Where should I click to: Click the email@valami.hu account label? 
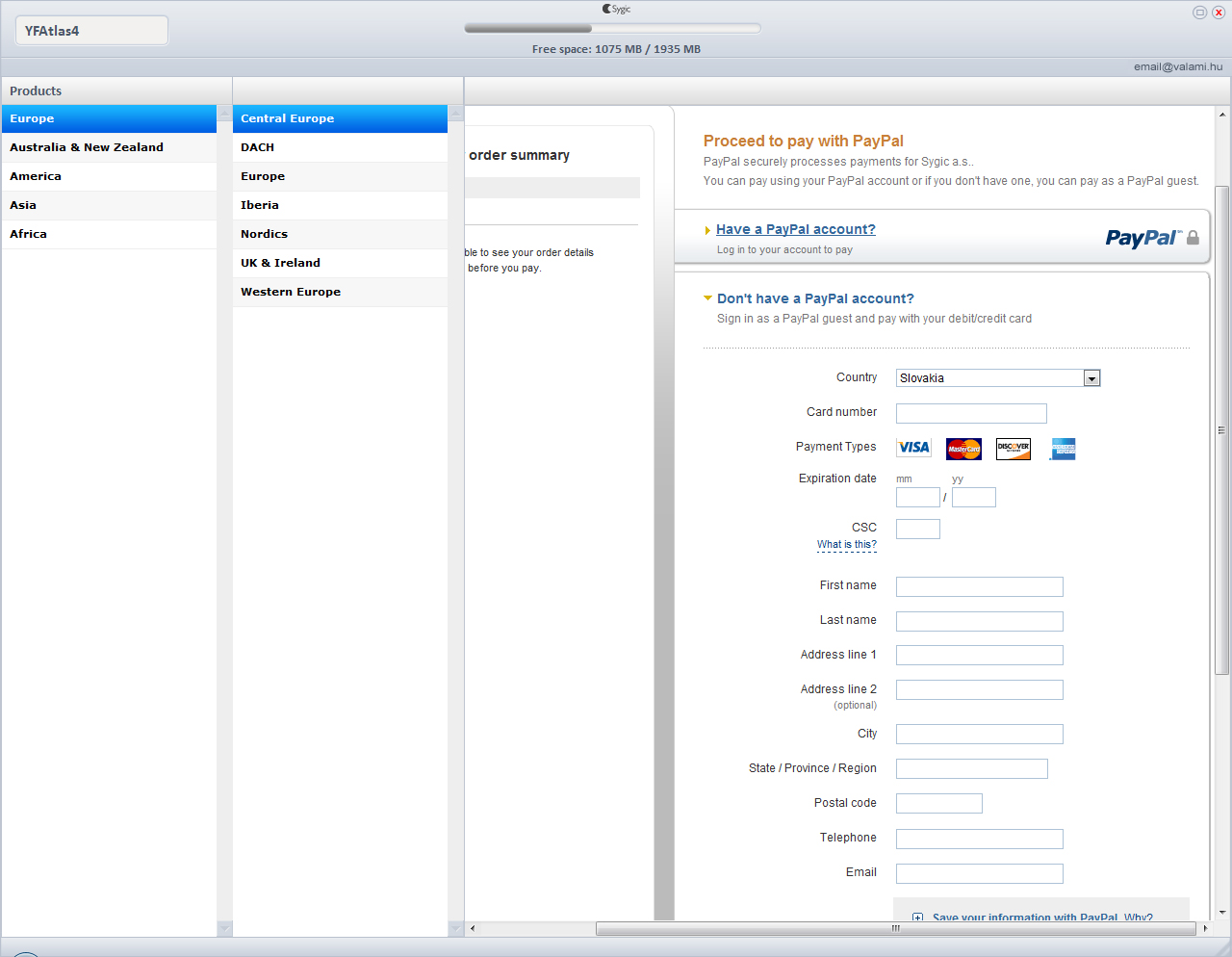click(1178, 66)
